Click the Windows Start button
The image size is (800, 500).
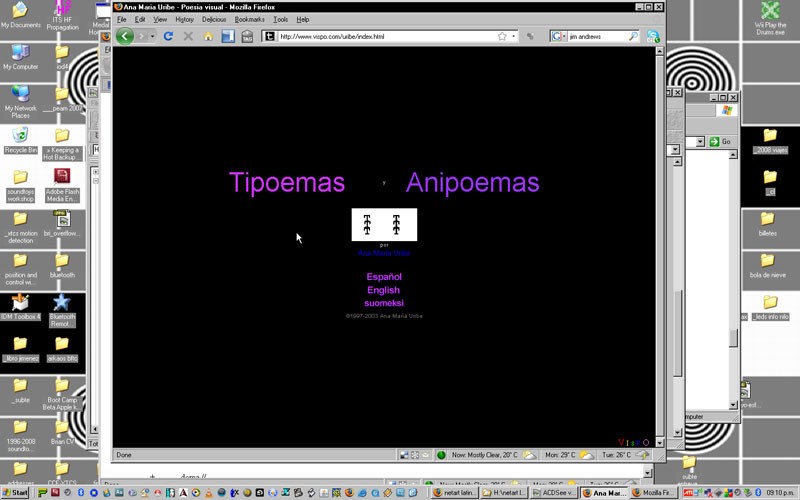point(19,492)
